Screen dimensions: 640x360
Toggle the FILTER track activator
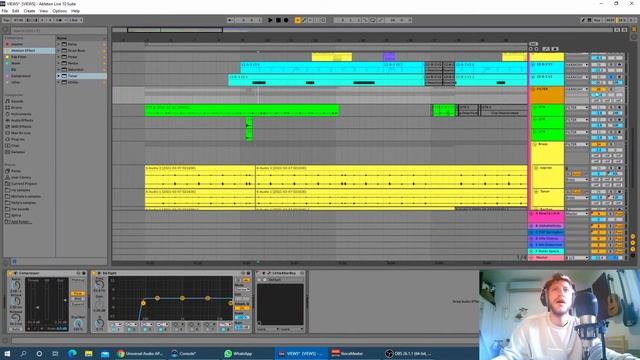598,89
